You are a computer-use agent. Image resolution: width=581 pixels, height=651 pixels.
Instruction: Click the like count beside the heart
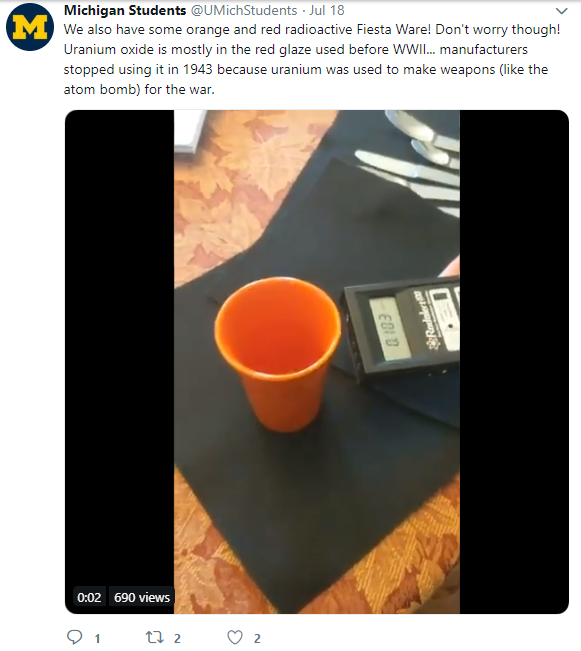tap(257, 639)
